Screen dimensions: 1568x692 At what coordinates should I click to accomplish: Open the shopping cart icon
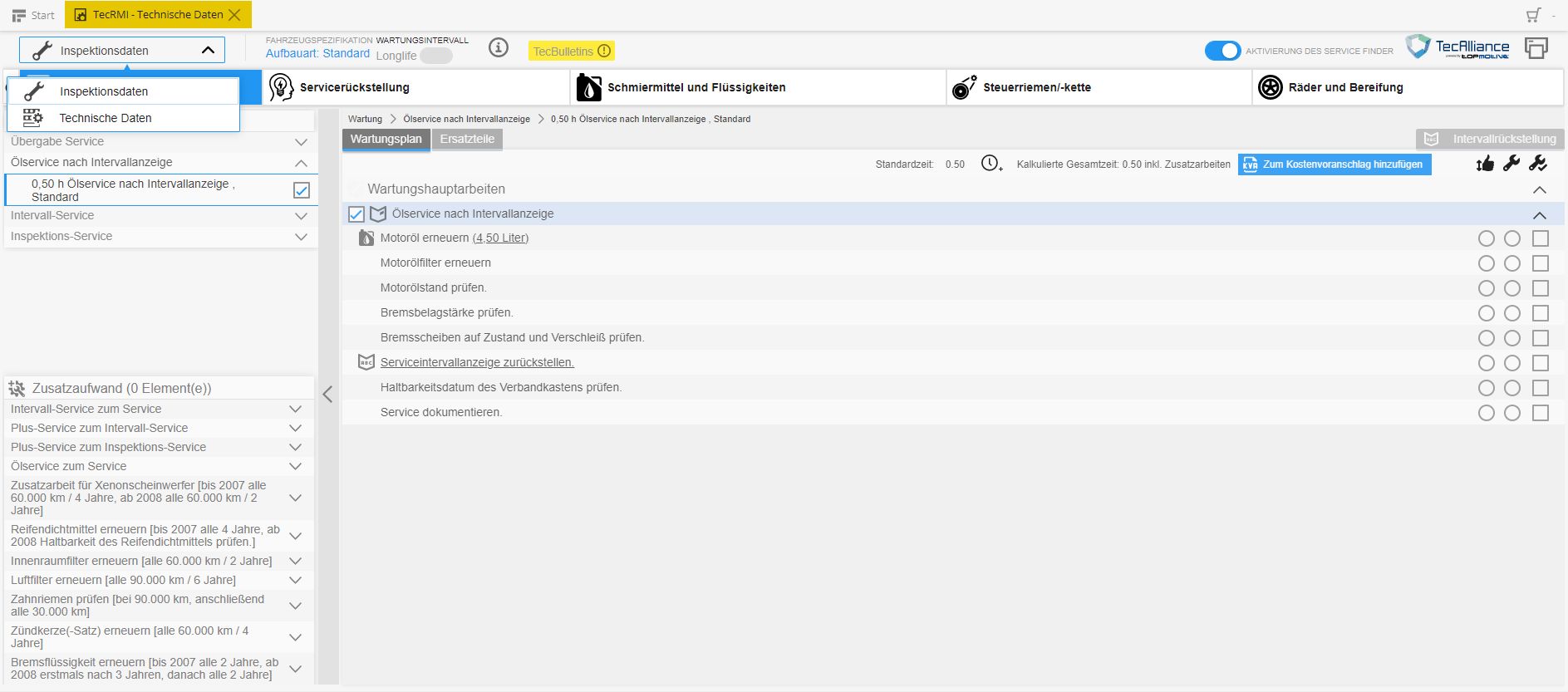(1533, 15)
